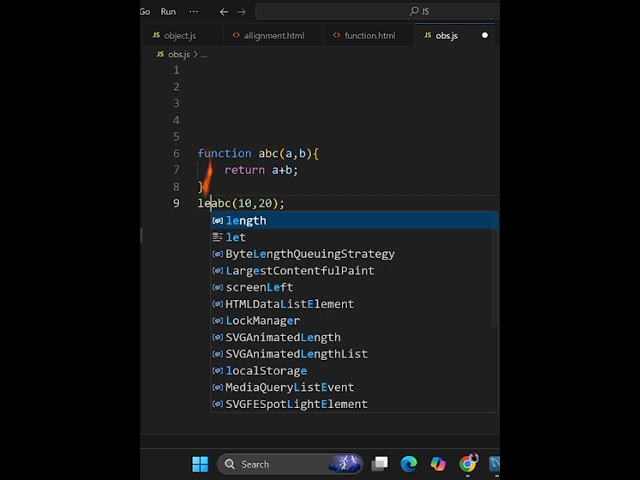The width and height of the screenshot is (640, 480).
Task: Click the variable icon beside LockManager
Action: pos(218,321)
